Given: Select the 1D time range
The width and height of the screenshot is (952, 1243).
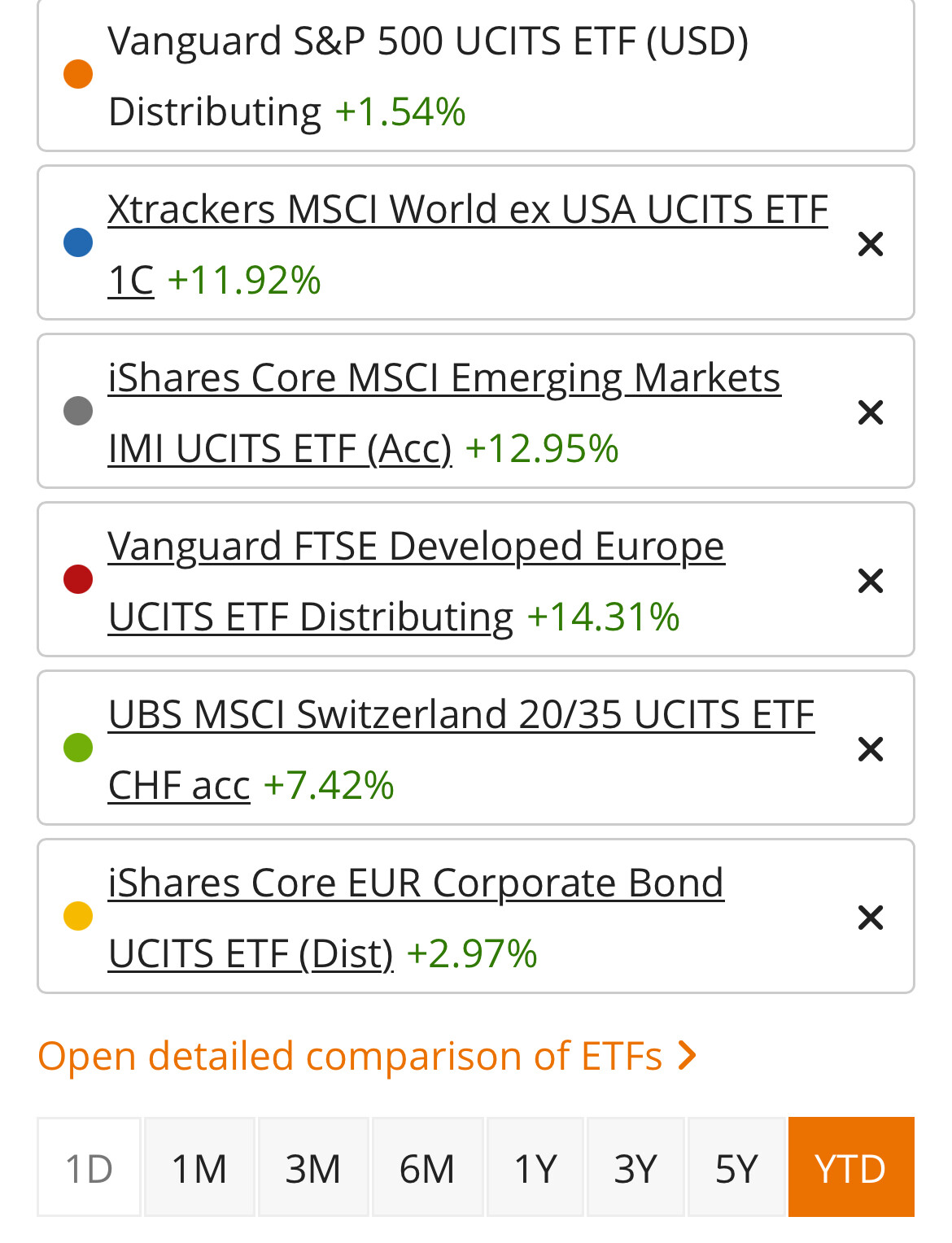Looking at the screenshot, I should (89, 1168).
